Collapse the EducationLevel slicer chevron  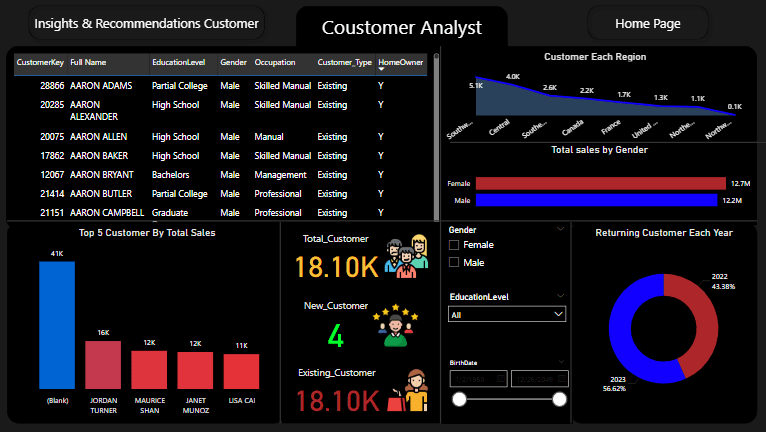559,296
